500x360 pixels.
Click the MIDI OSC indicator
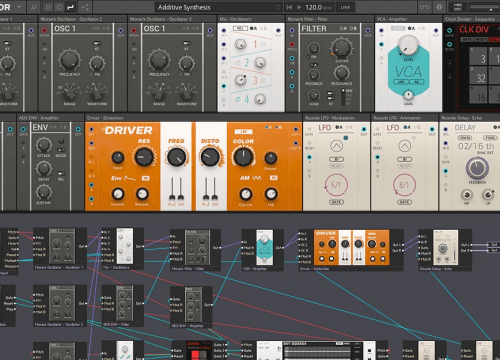[457, 7]
